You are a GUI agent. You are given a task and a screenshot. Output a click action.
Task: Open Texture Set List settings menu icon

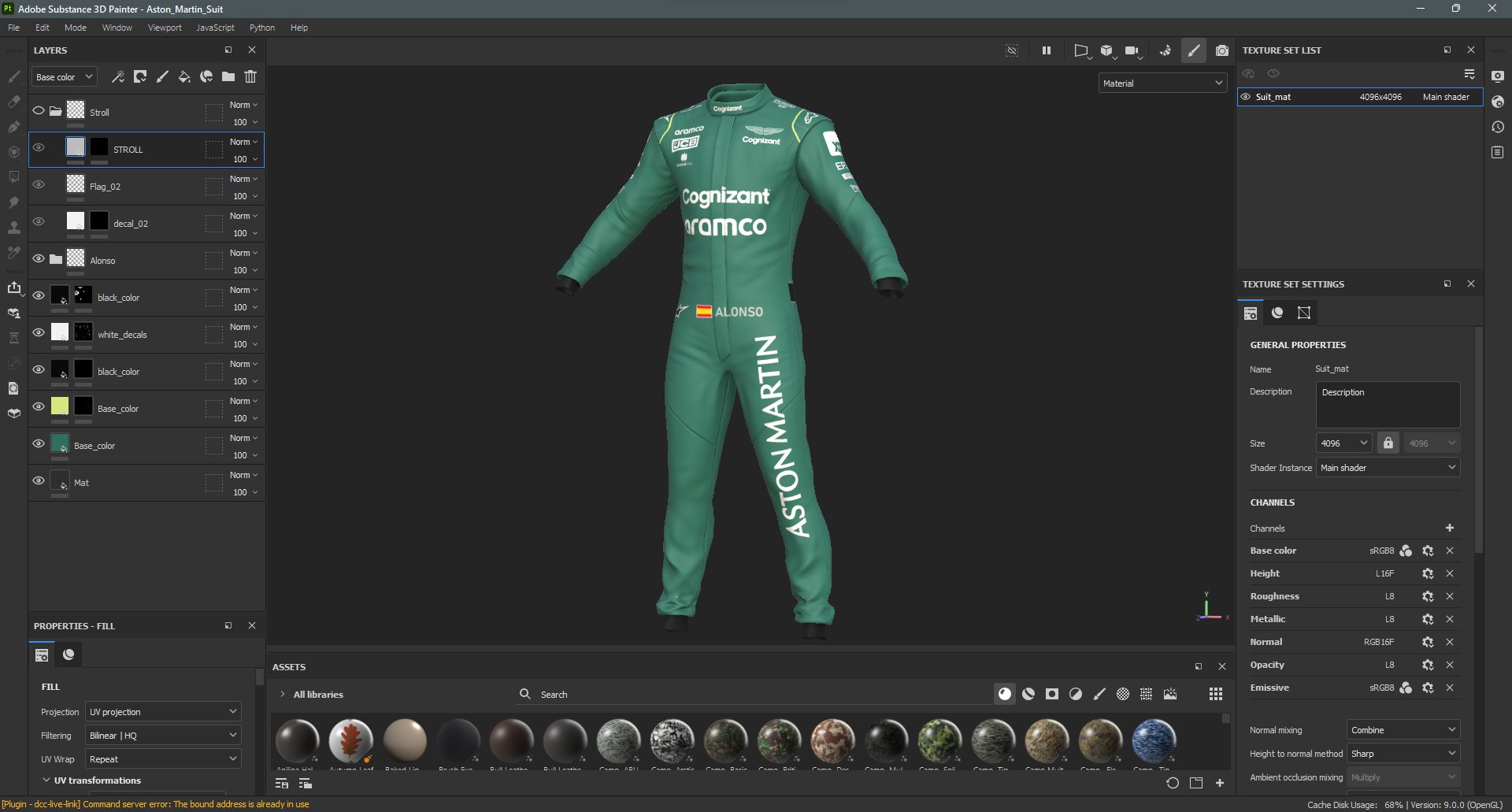click(x=1469, y=73)
